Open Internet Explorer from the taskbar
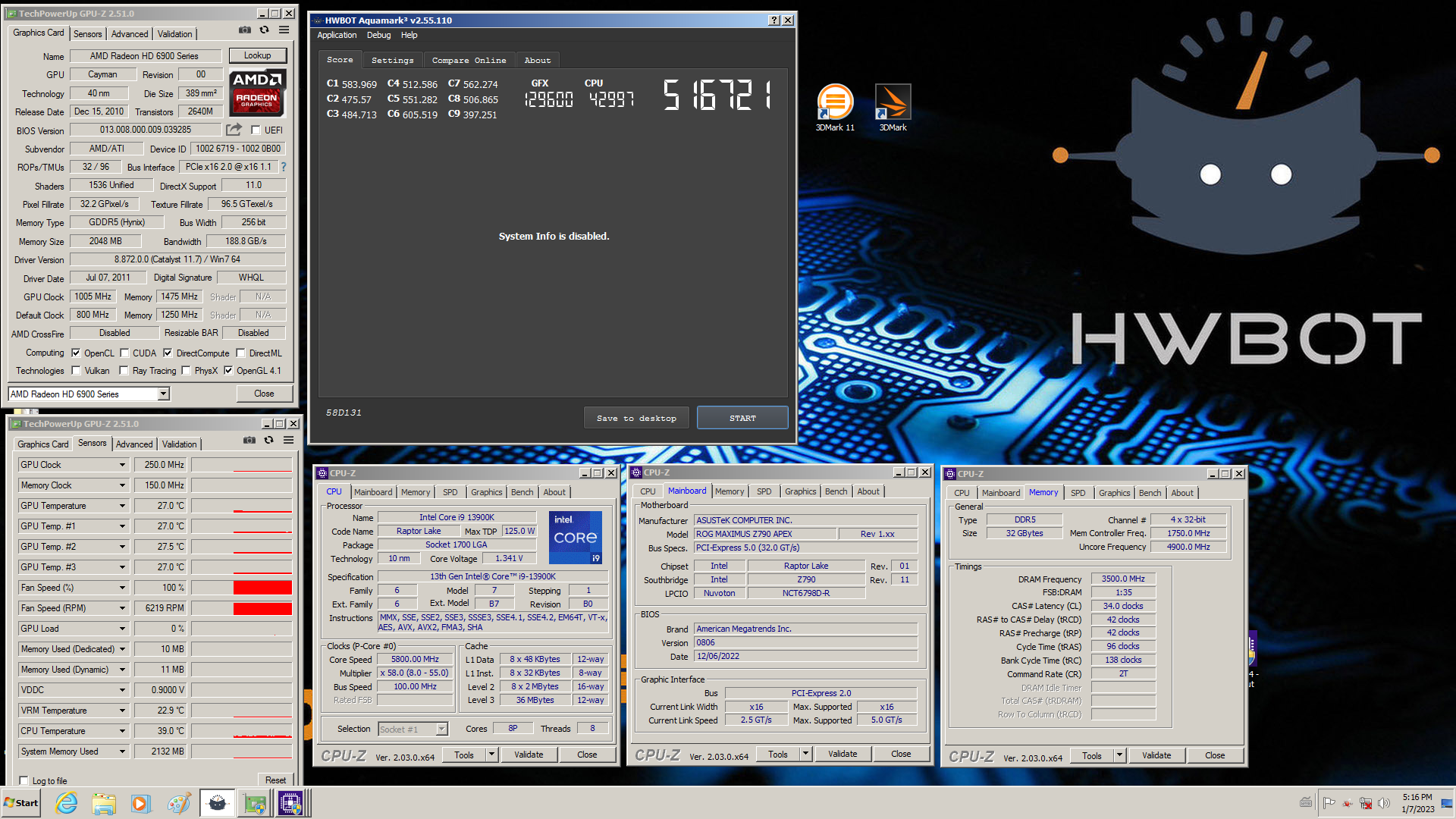 pos(67,803)
